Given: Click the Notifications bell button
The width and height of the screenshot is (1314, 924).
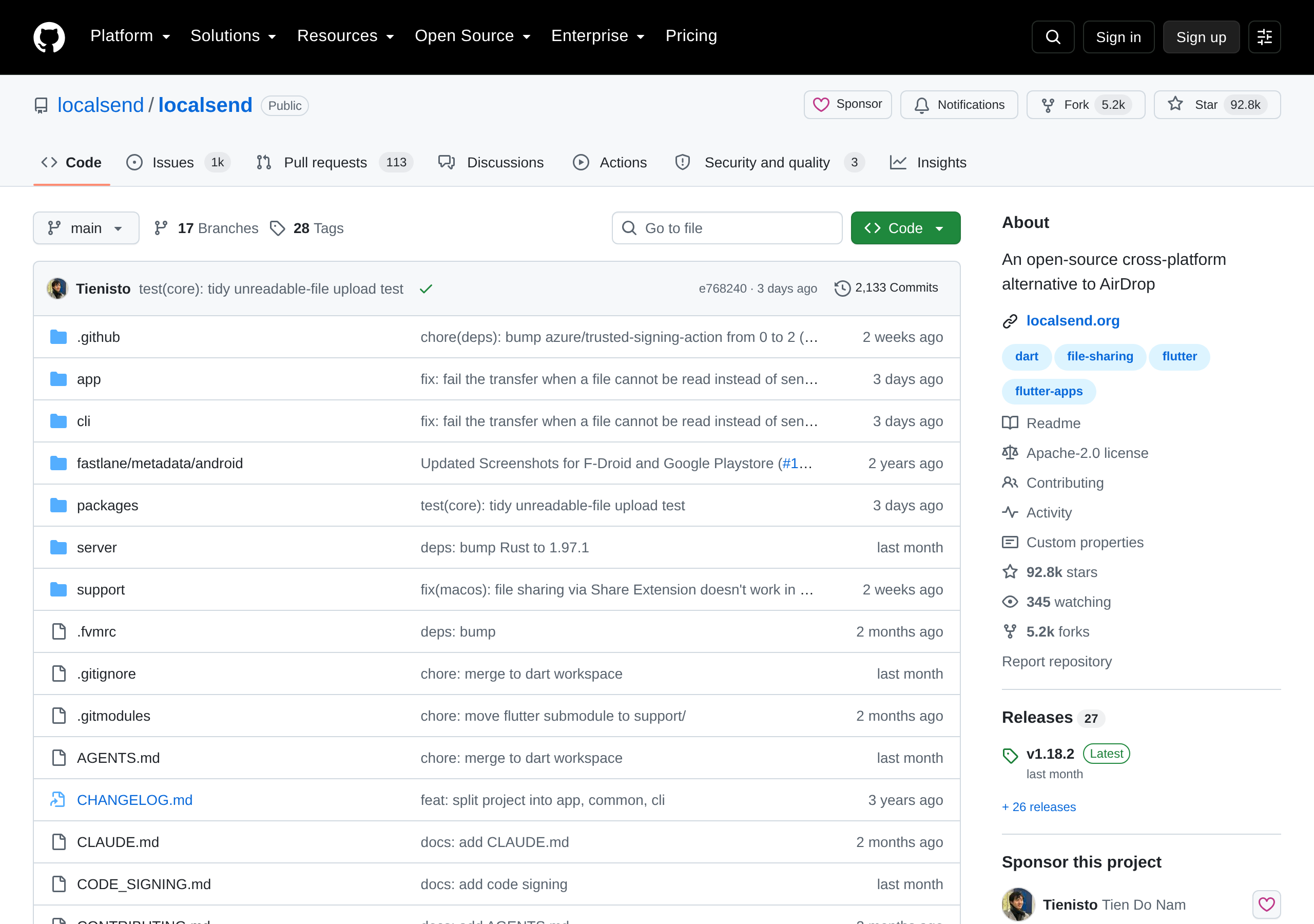Looking at the screenshot, I should coord(959,104).
